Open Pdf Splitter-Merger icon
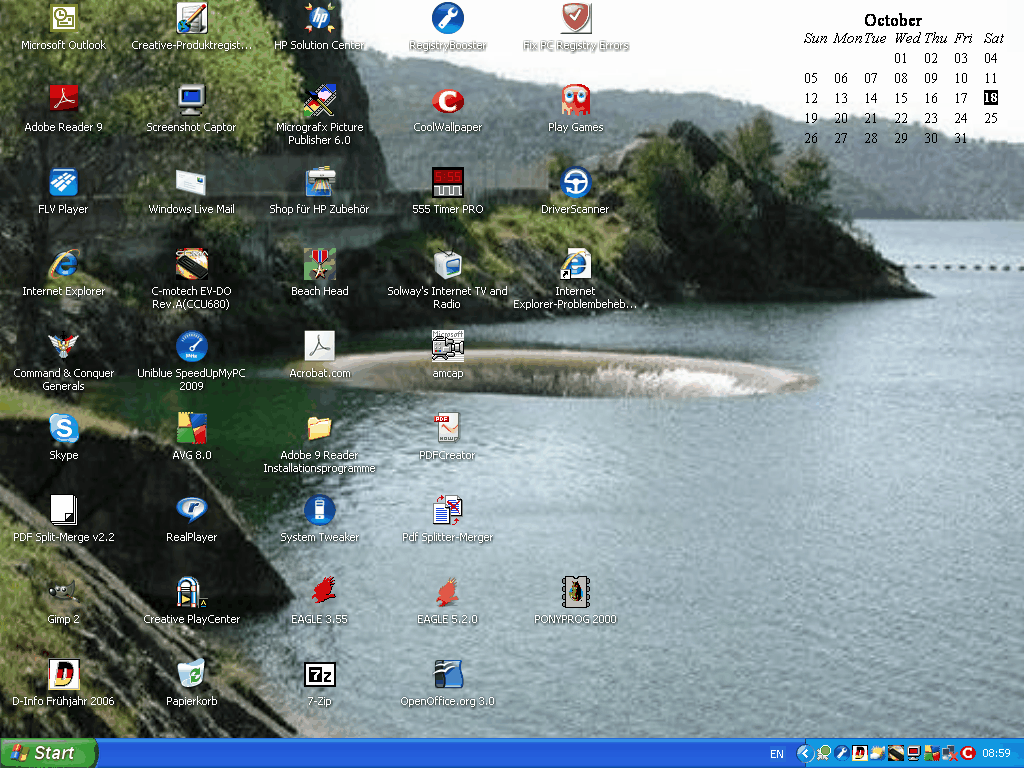1024x768 pixels. [447, 510]
